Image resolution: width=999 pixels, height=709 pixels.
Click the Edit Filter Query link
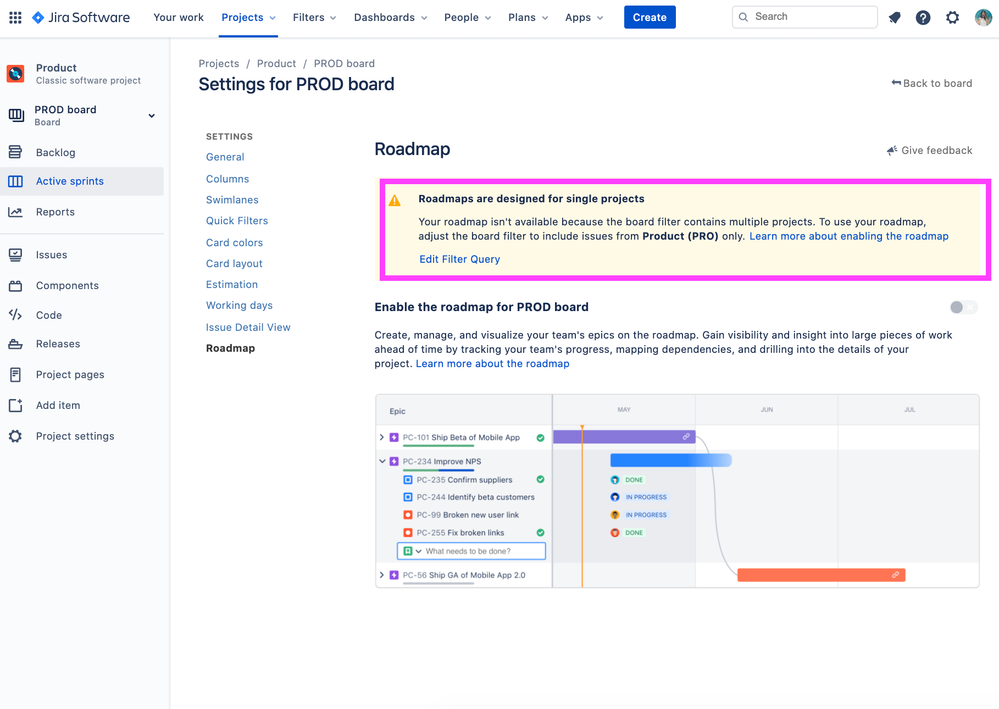pos(459,259)
